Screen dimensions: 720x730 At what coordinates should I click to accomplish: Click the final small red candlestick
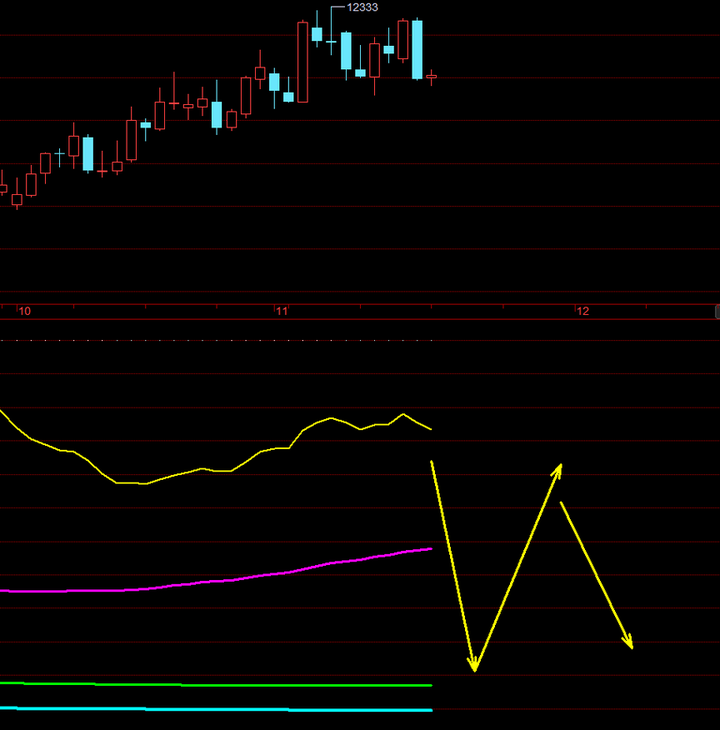pyautogui.click(x=431, y=77)
